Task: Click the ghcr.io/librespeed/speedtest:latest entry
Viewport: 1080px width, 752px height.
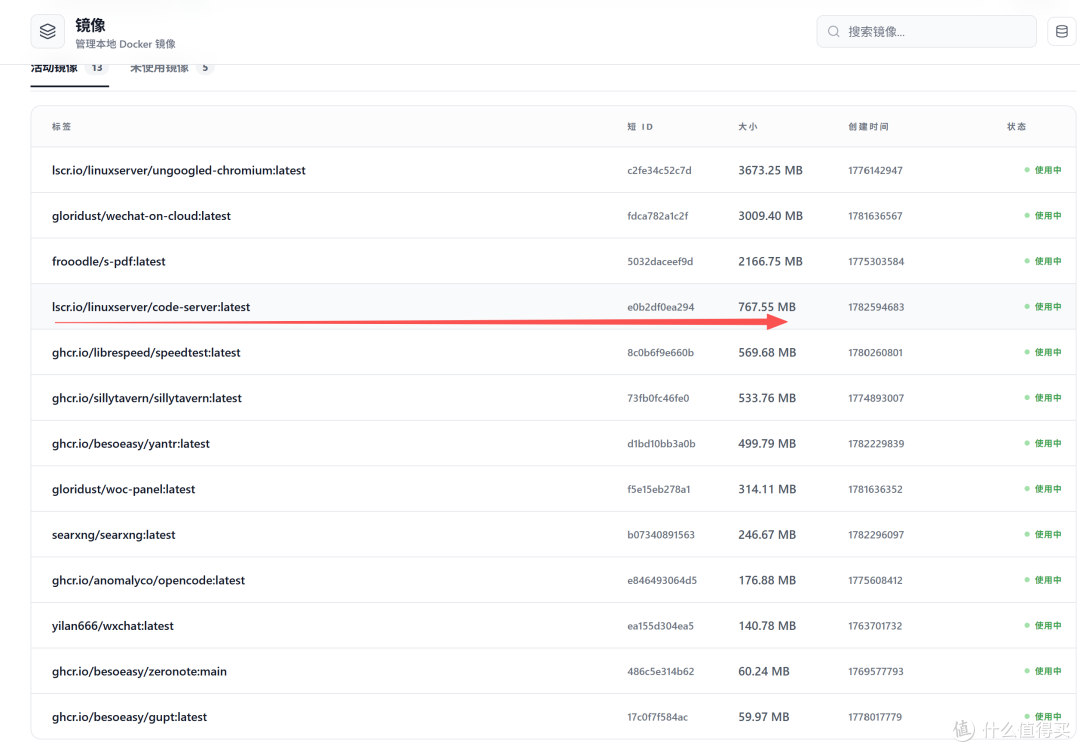Action: (x=553, y=352)
